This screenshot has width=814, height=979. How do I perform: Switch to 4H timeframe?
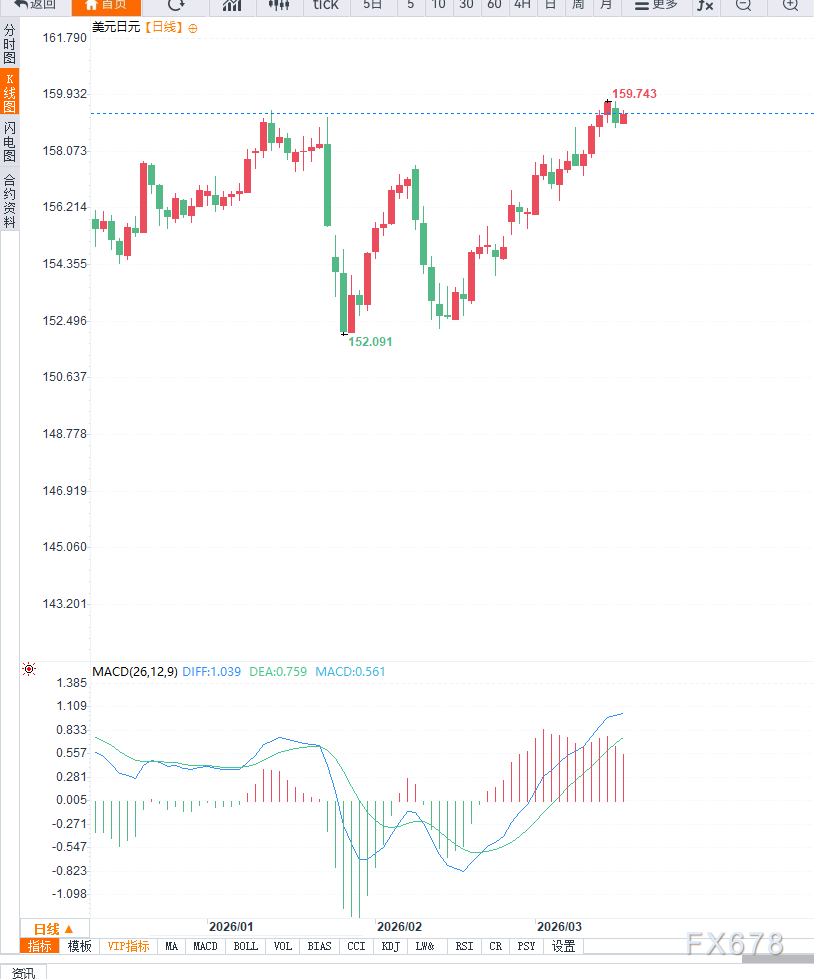[522, 5]
